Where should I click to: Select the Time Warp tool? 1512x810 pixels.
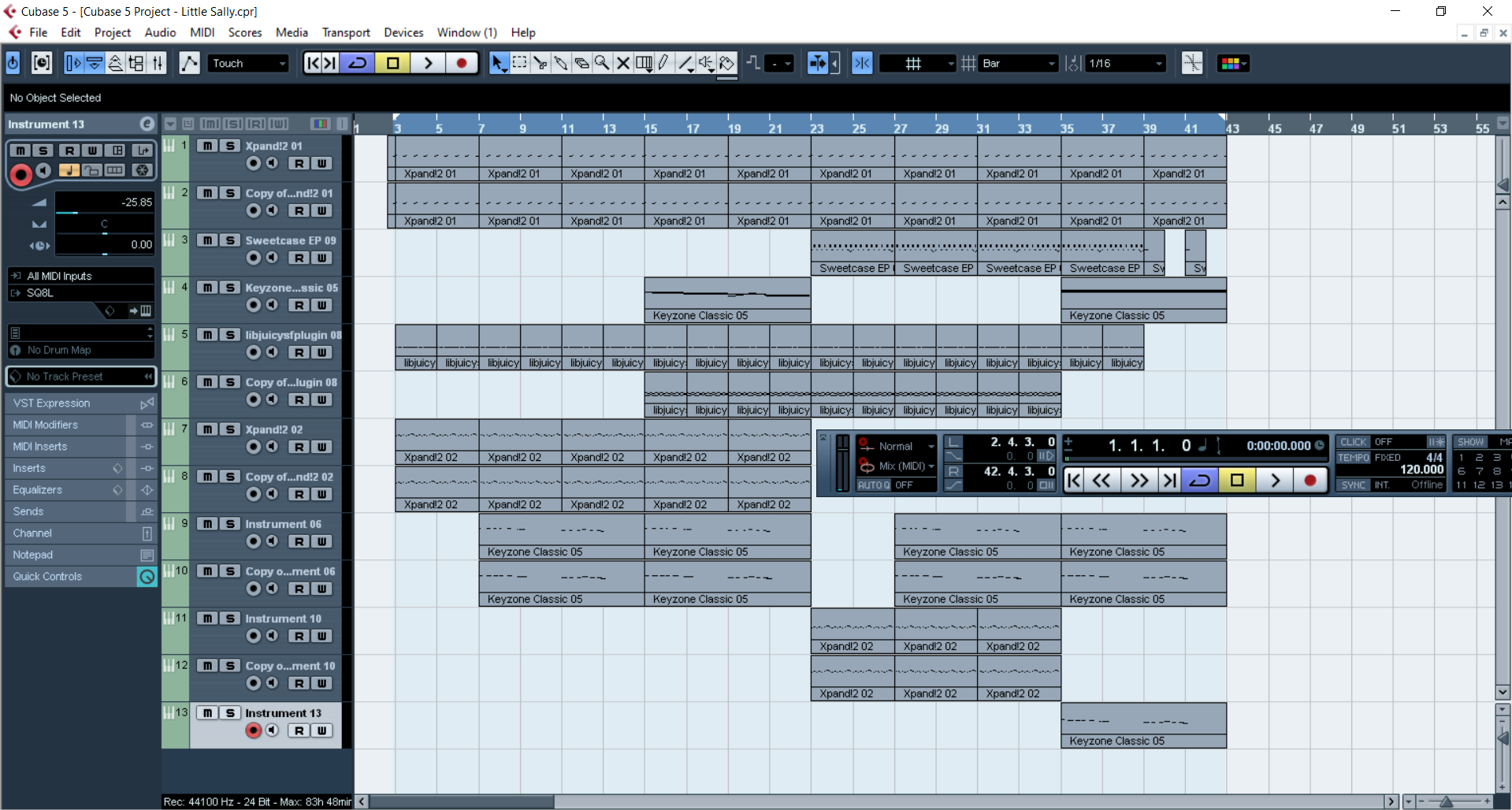click(x=644, y=63)
